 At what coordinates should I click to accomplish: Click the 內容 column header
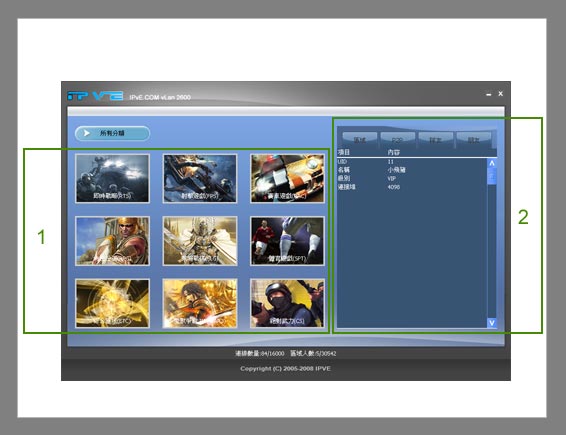pos(393,152)
